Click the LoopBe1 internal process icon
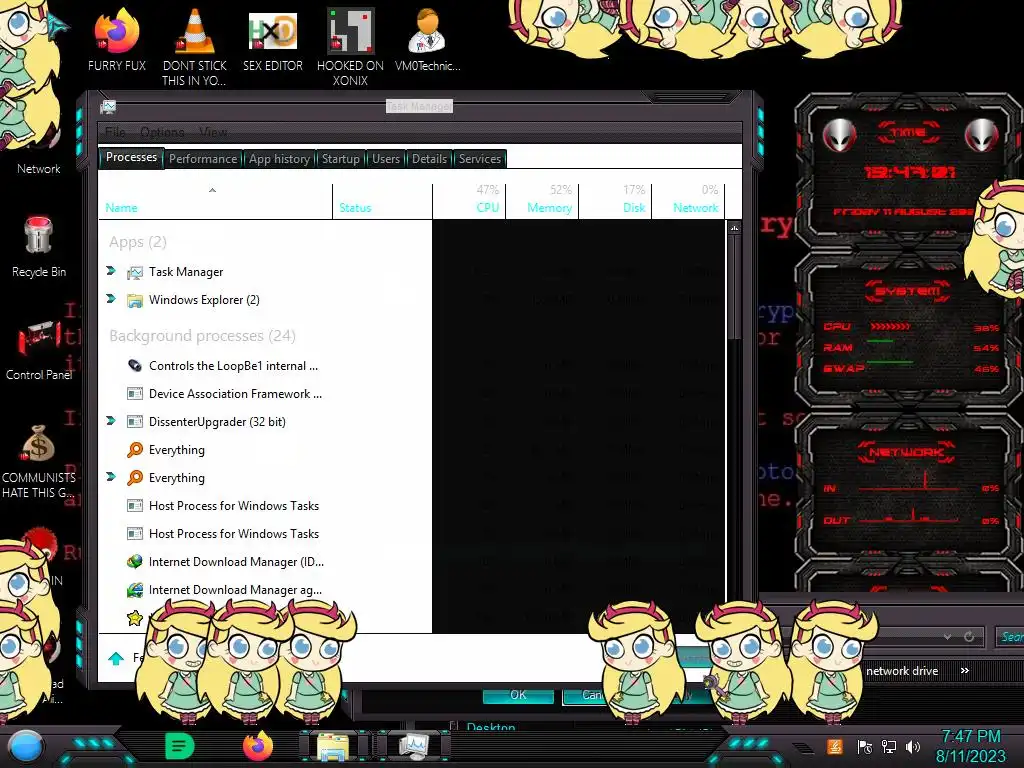This screenshot has height=768, width=1024. [135, 366]
